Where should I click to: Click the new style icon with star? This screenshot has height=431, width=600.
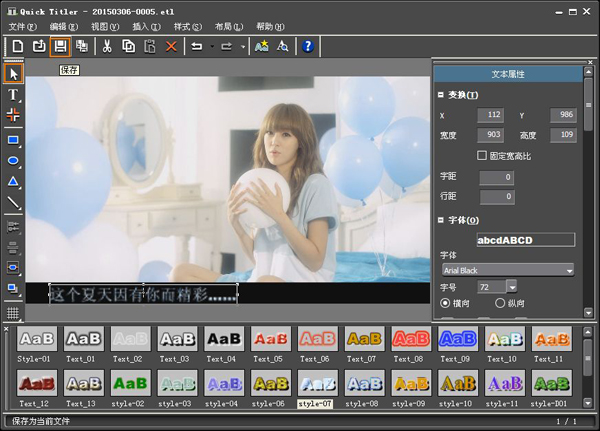point(262,46)
